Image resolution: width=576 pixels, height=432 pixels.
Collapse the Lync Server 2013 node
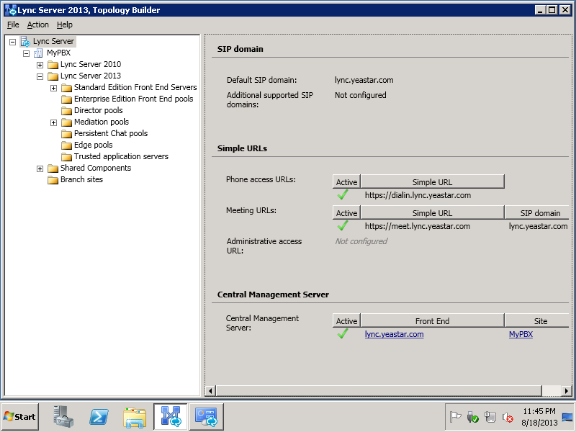pyautogui.click(x=40, y=76)
